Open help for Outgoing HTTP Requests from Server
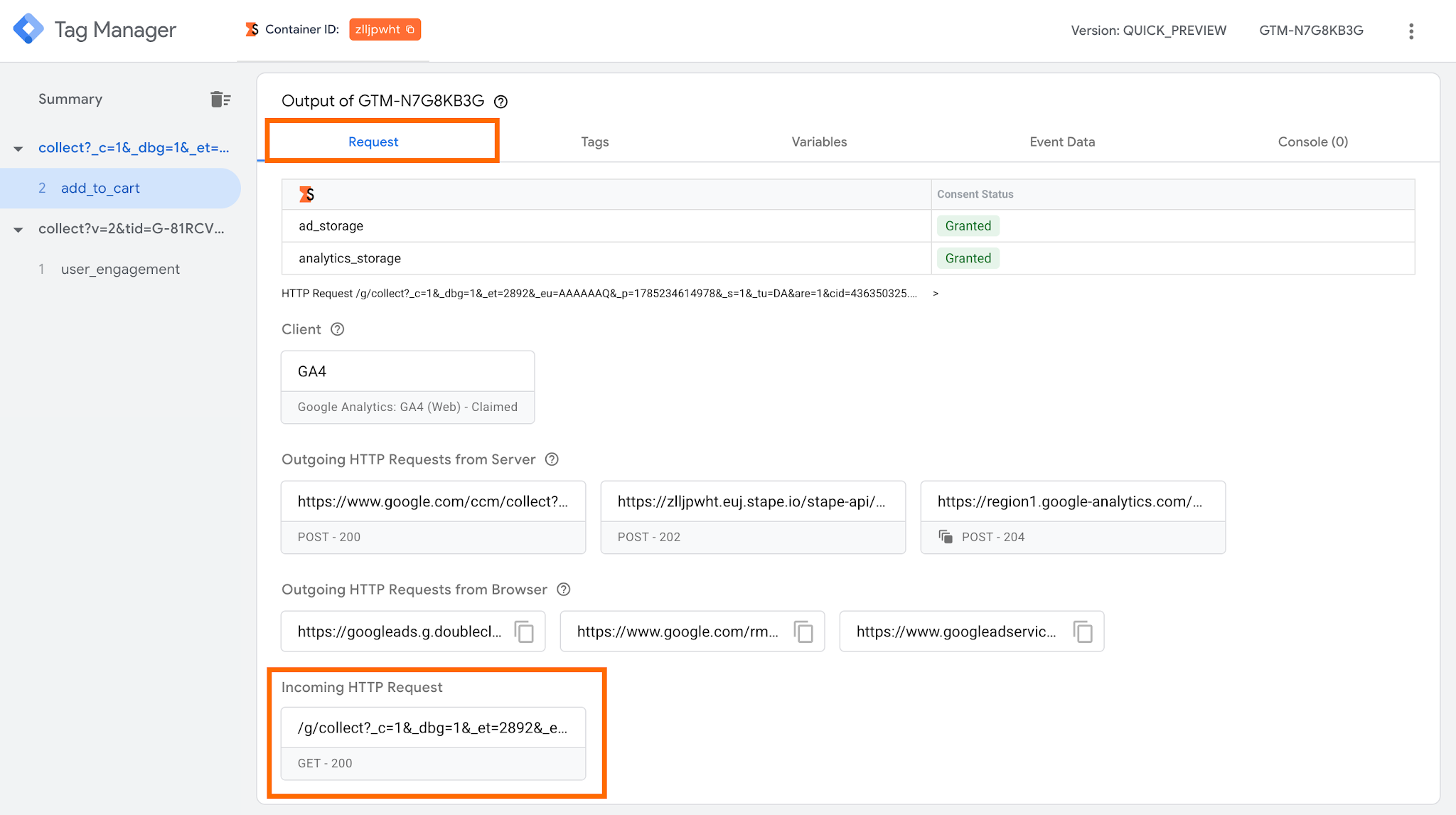The width and height of the screenshot is (1456, 815). click(x=552, y=459)
